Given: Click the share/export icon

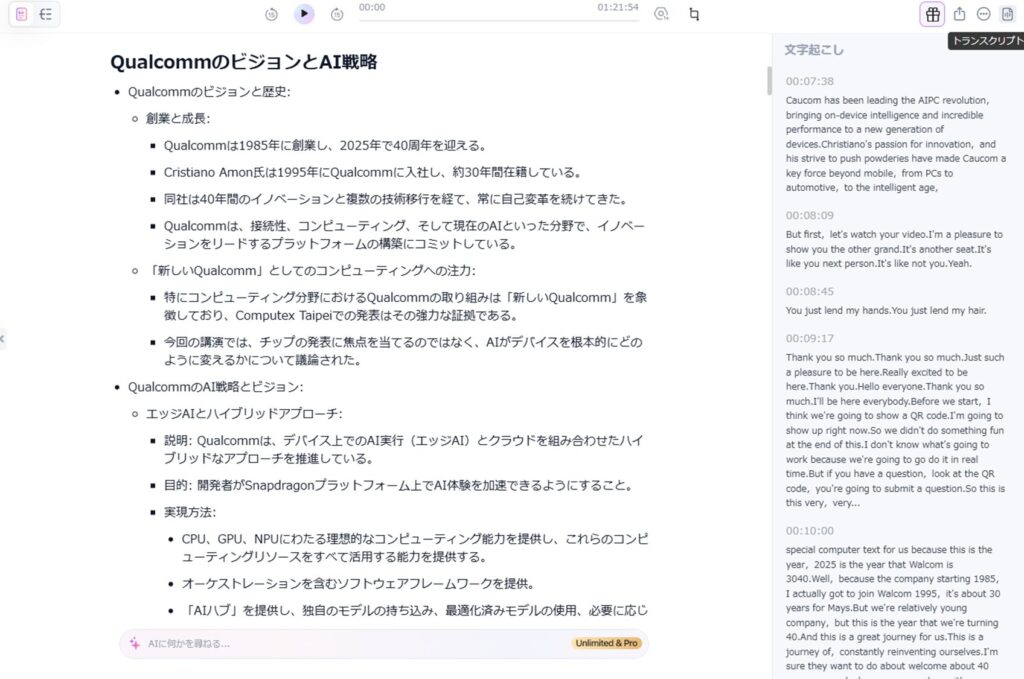Looking at the screenshot, I should point(959,14).
